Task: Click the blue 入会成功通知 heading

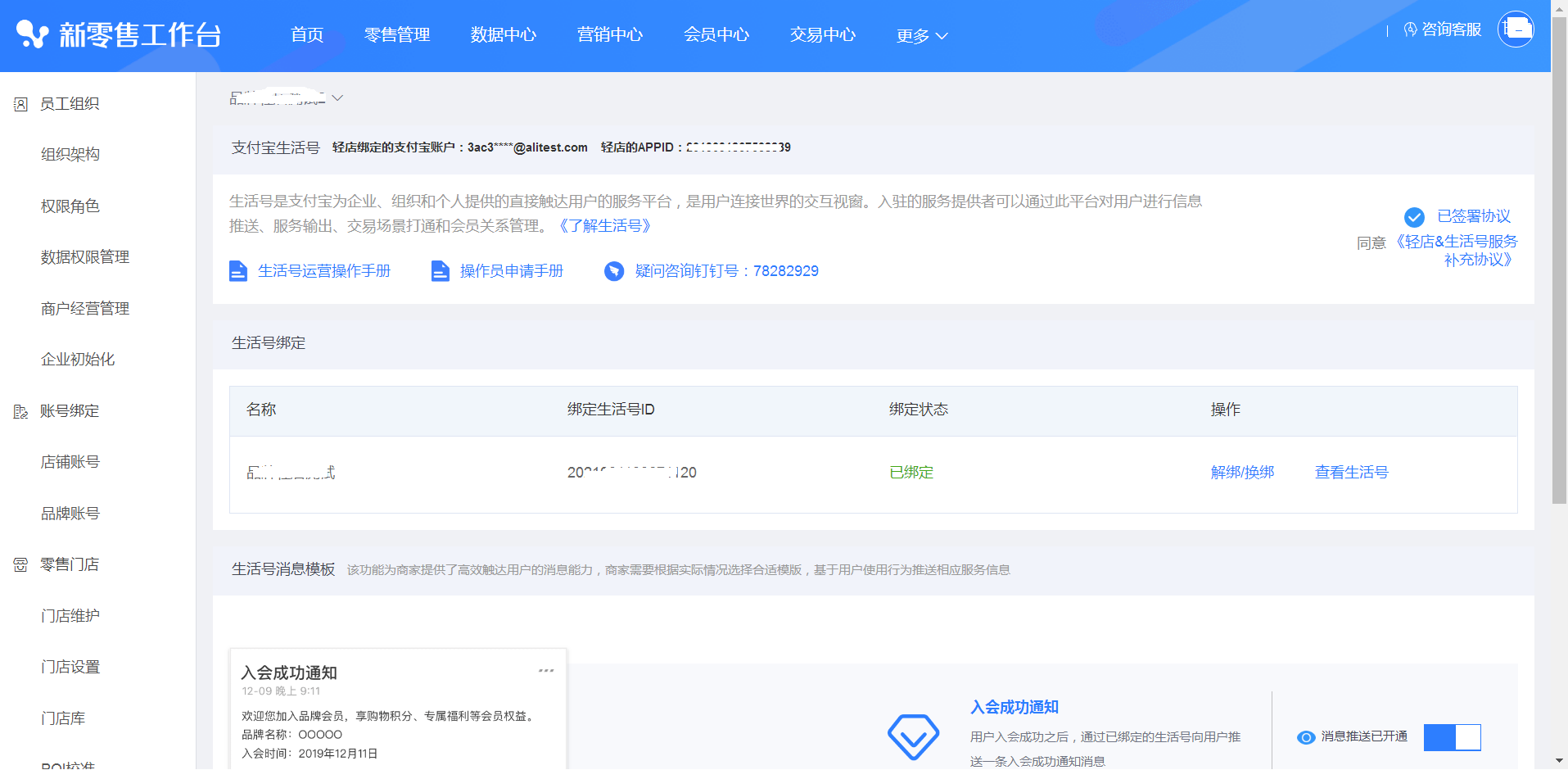Action: (x=1014, y=708)
